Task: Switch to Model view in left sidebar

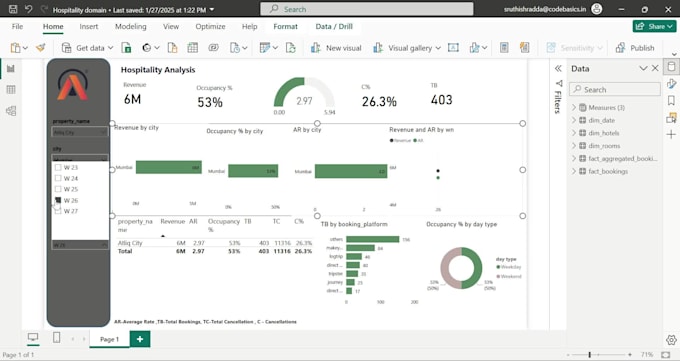Action: point(11,111)
